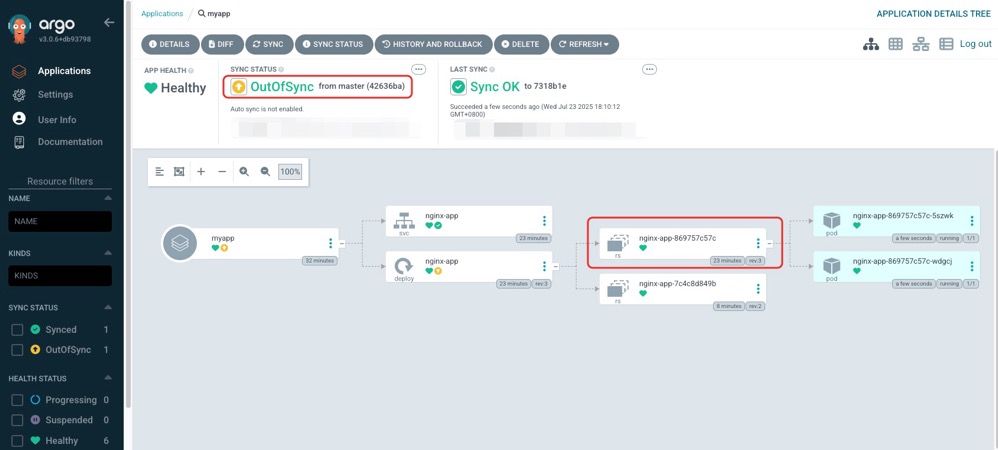Viewport: 998px width, 450px height.
Task: Enable the Synced filter checkbox
Action: [x=17, y=330]
